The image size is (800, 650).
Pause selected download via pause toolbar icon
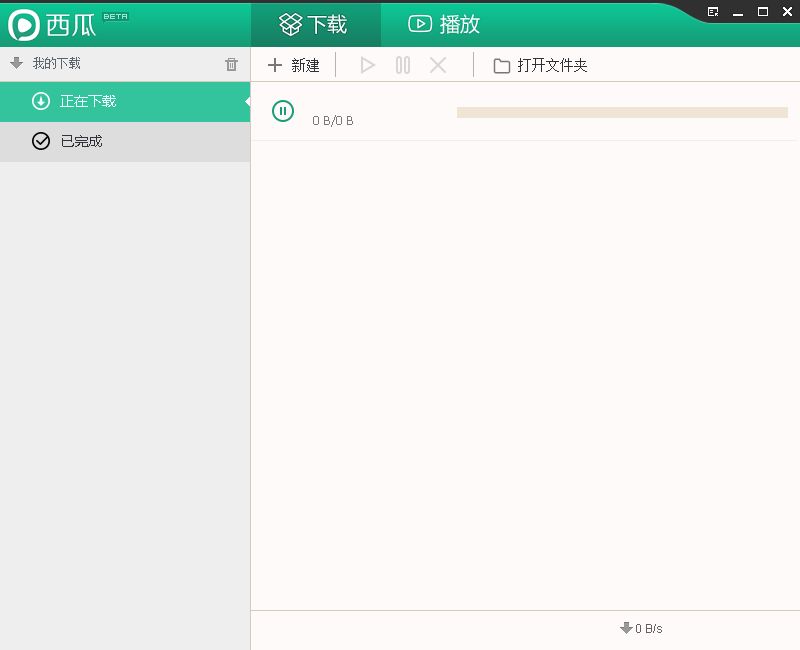[402, 65]
